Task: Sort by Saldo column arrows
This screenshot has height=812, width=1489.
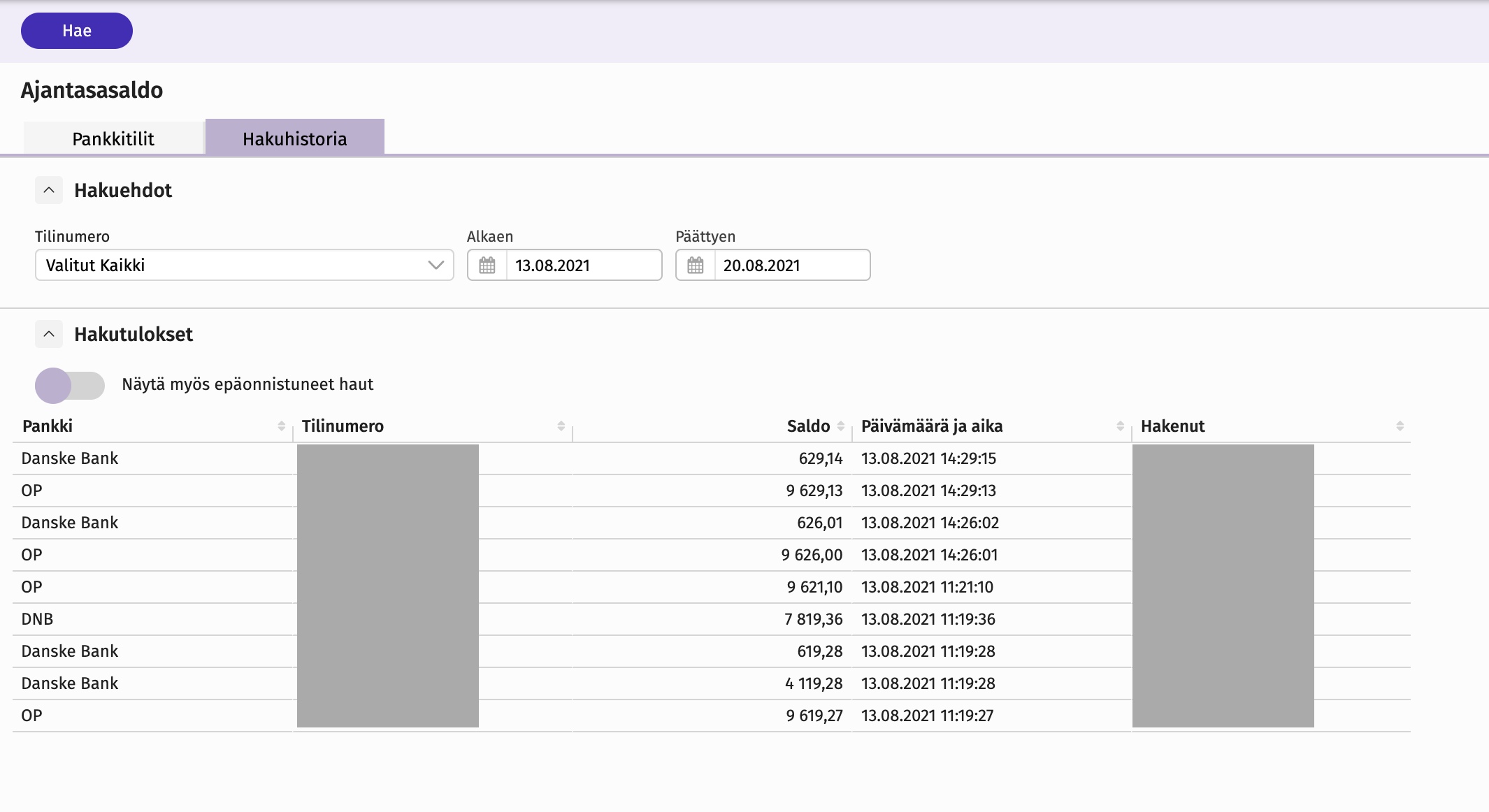Action: [840, 426]
